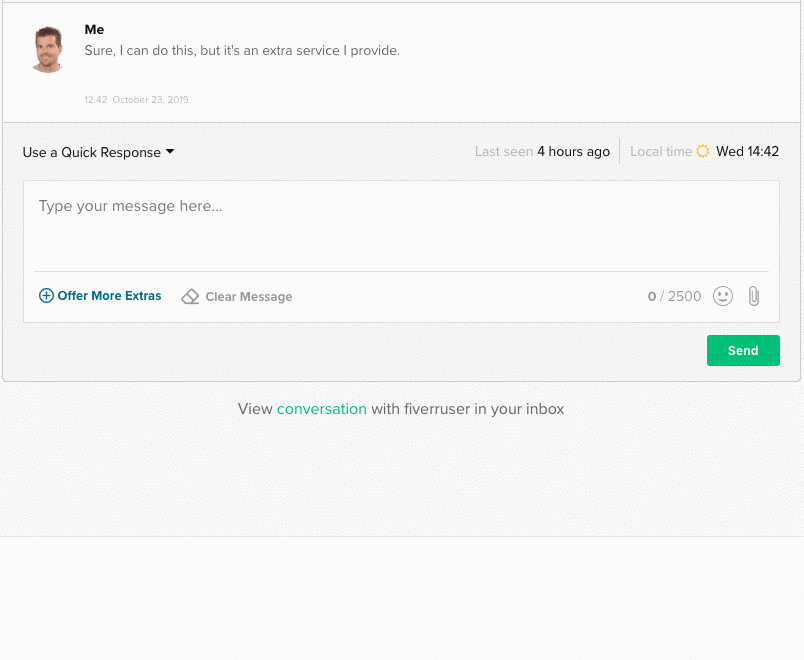Click the "Me" sender name
Viewport: 804px width, 660px height.
tap(94, 30)
